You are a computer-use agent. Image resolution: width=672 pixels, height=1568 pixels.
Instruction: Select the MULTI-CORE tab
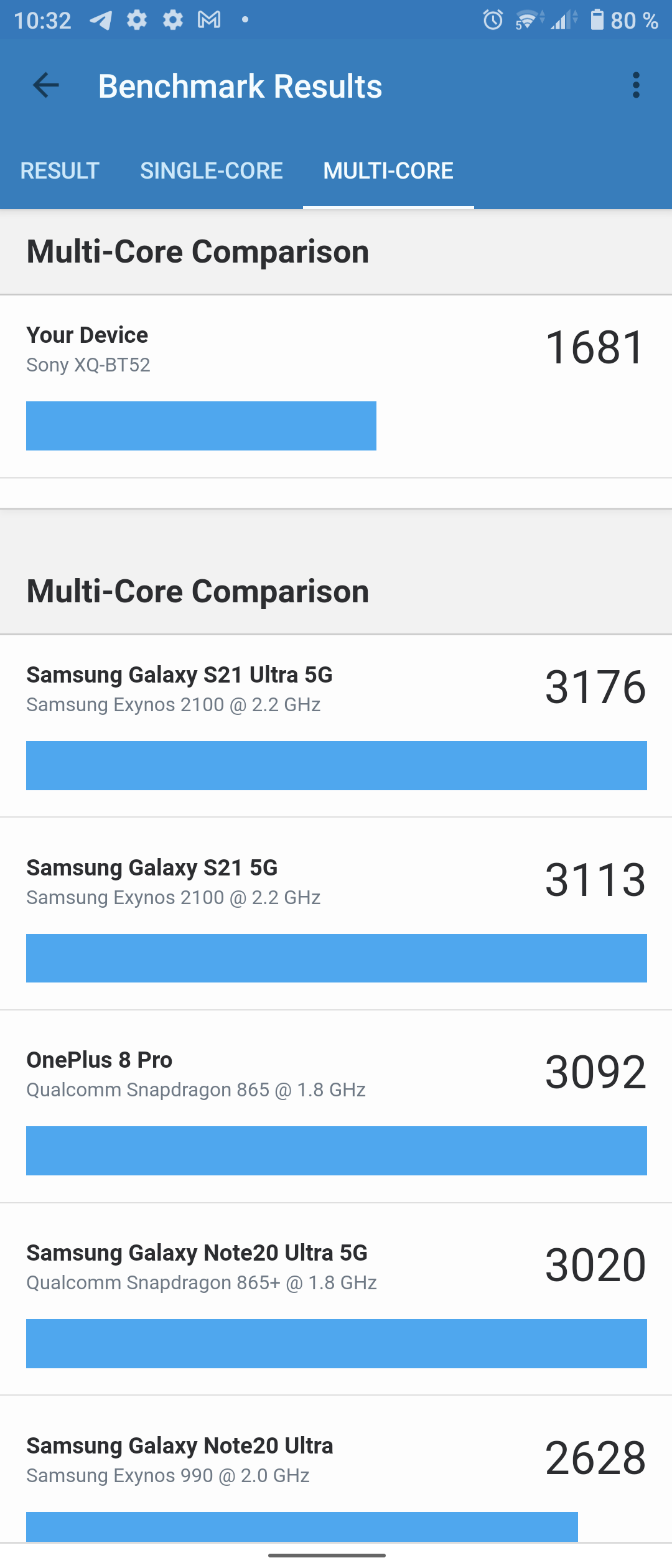click(x=388, y=170)
